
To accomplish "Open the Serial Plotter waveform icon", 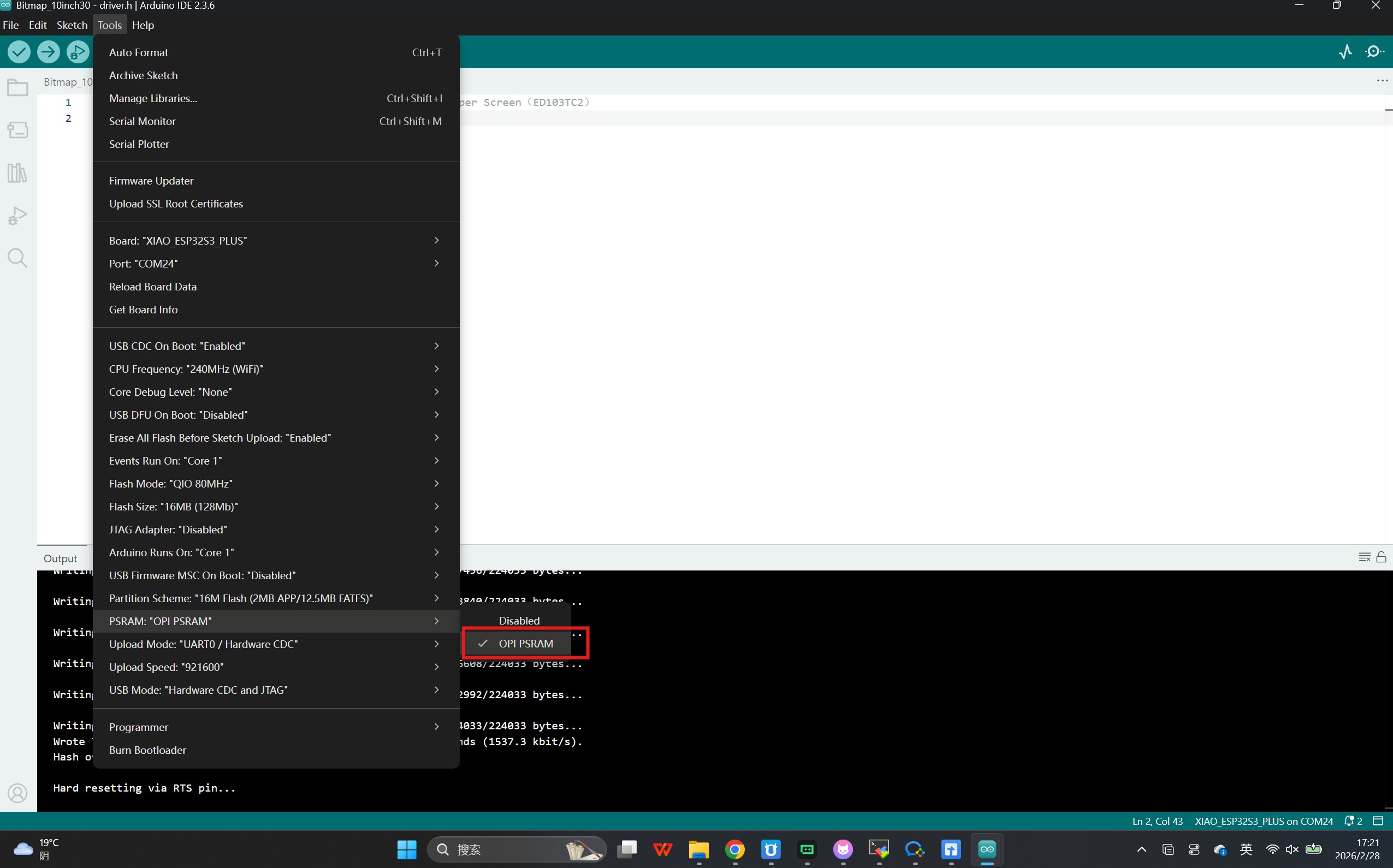I will (1345, 52).
